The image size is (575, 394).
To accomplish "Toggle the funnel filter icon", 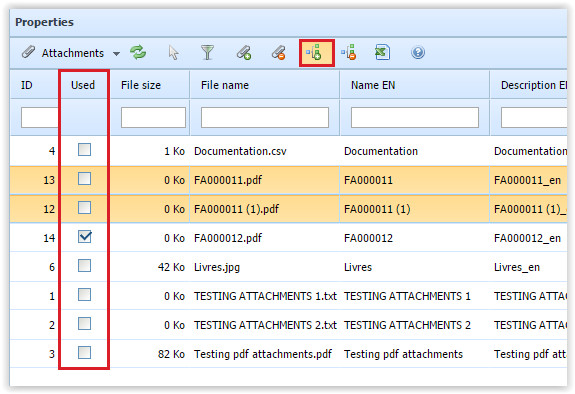I will coord(208,52).
